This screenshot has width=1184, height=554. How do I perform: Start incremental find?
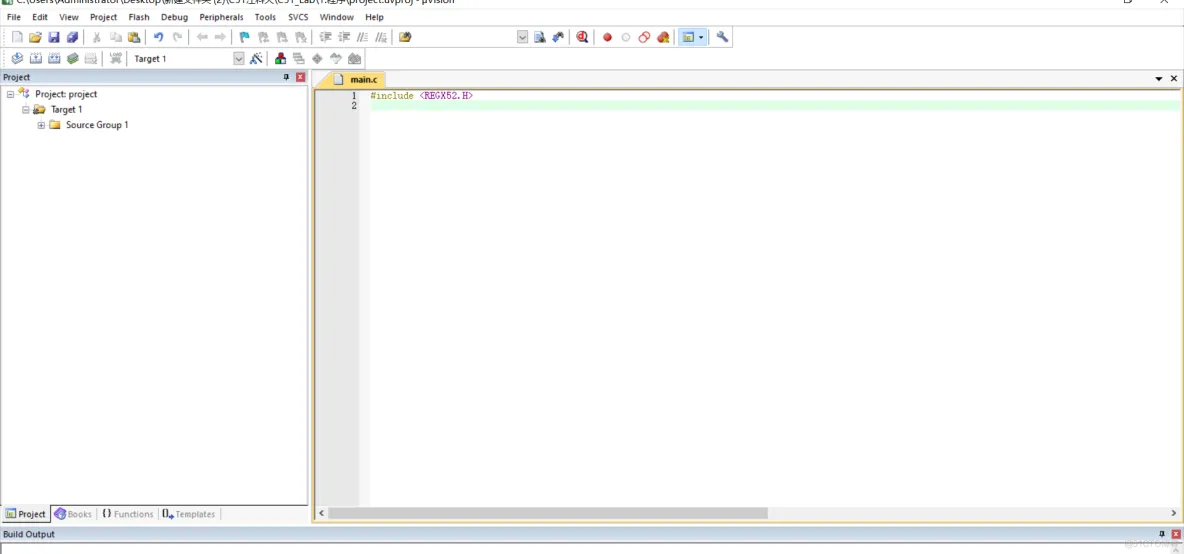558,37
